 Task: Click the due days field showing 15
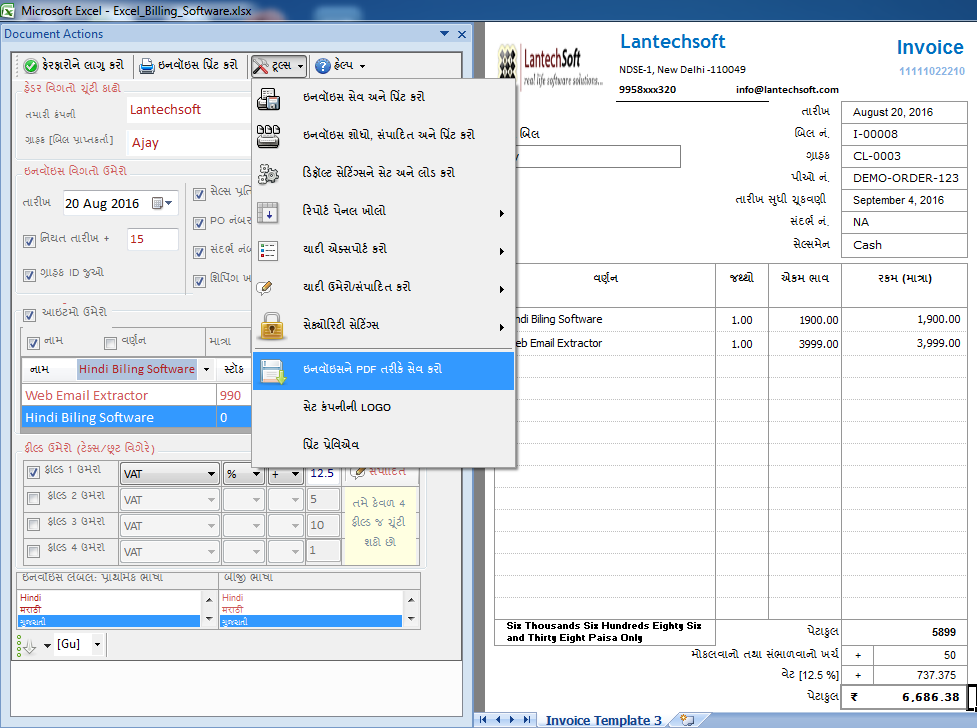coord(152,239)
